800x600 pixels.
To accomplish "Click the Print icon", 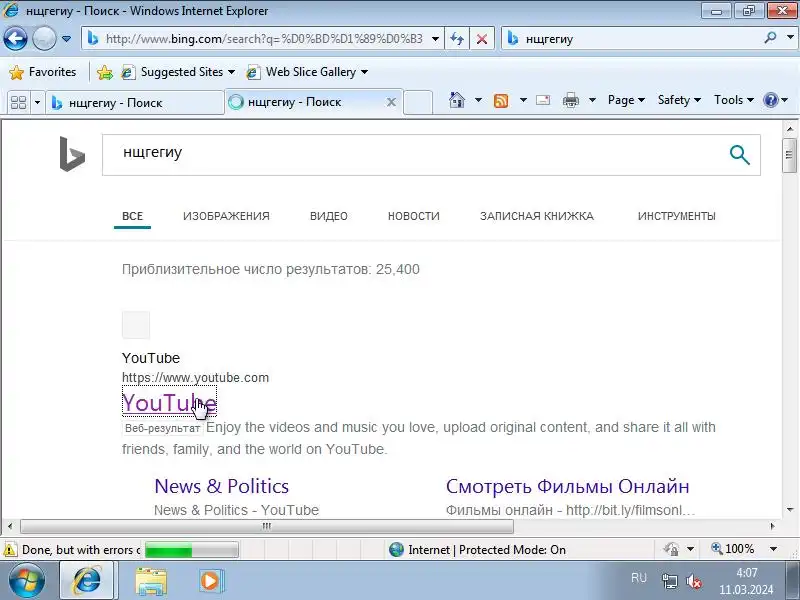I will point(570,100).
